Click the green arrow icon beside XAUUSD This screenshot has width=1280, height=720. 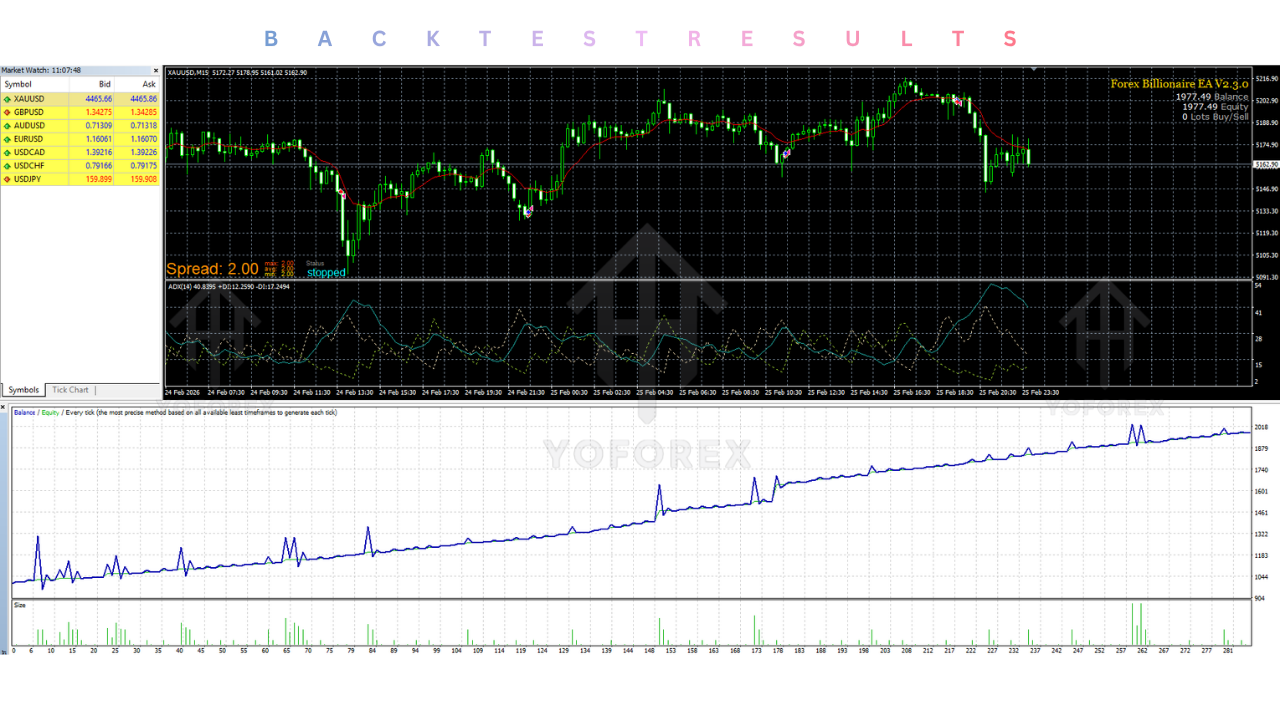(x=8, y=99)
